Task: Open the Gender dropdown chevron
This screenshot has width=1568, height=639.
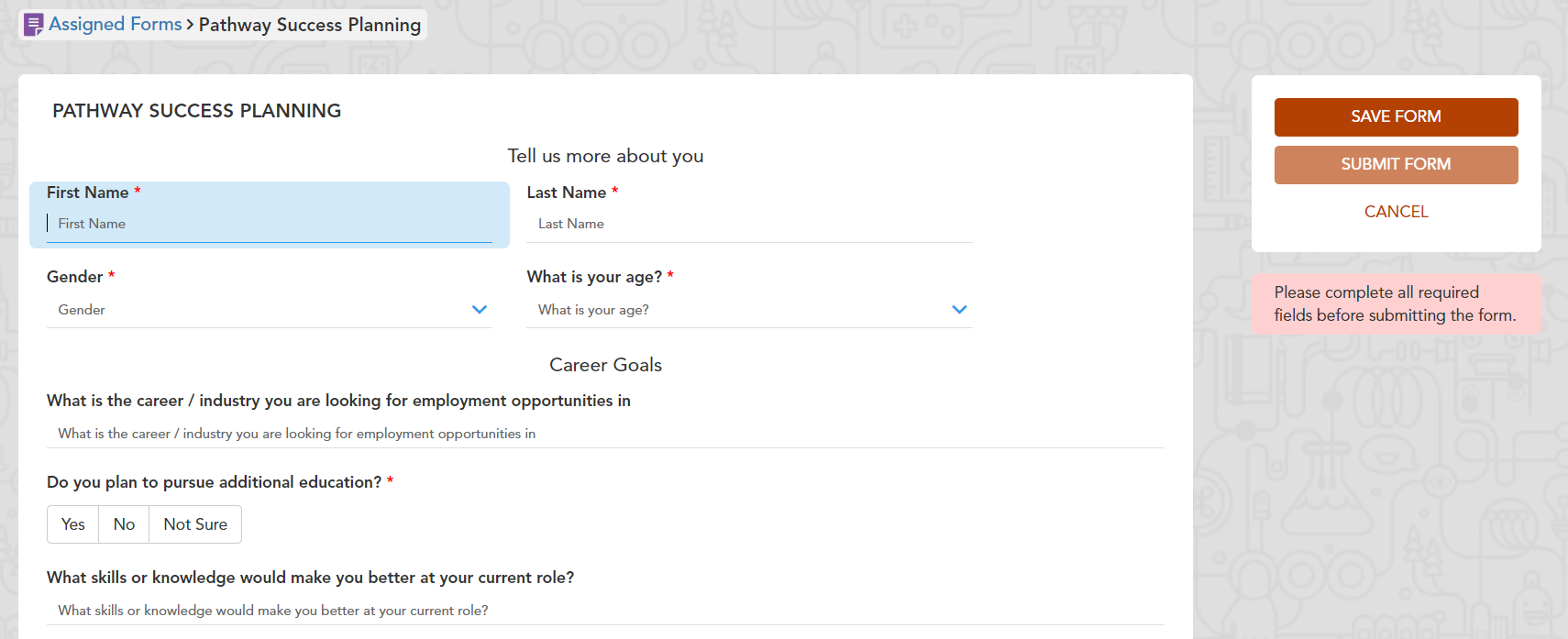Action: coord(479,310)
